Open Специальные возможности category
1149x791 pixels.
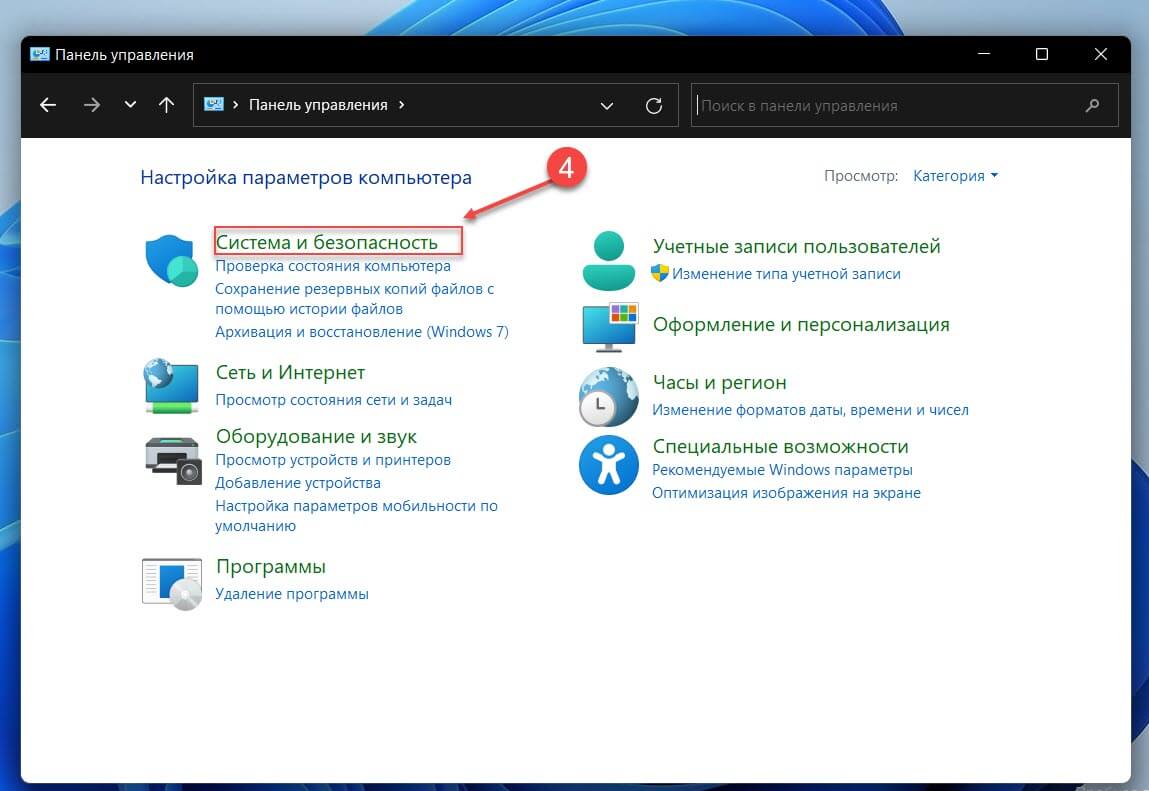tap(780, 446)
